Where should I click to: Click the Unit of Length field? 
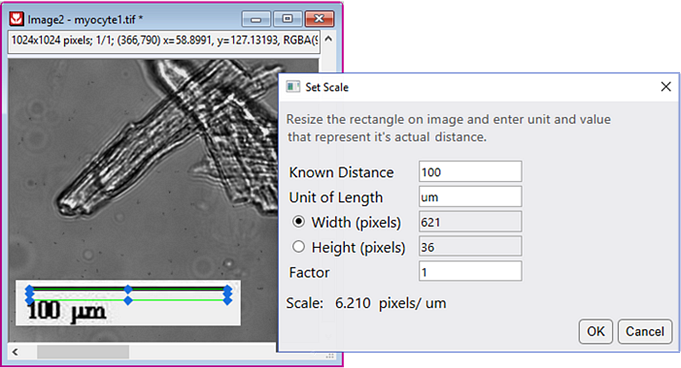[x=470, y=197]
